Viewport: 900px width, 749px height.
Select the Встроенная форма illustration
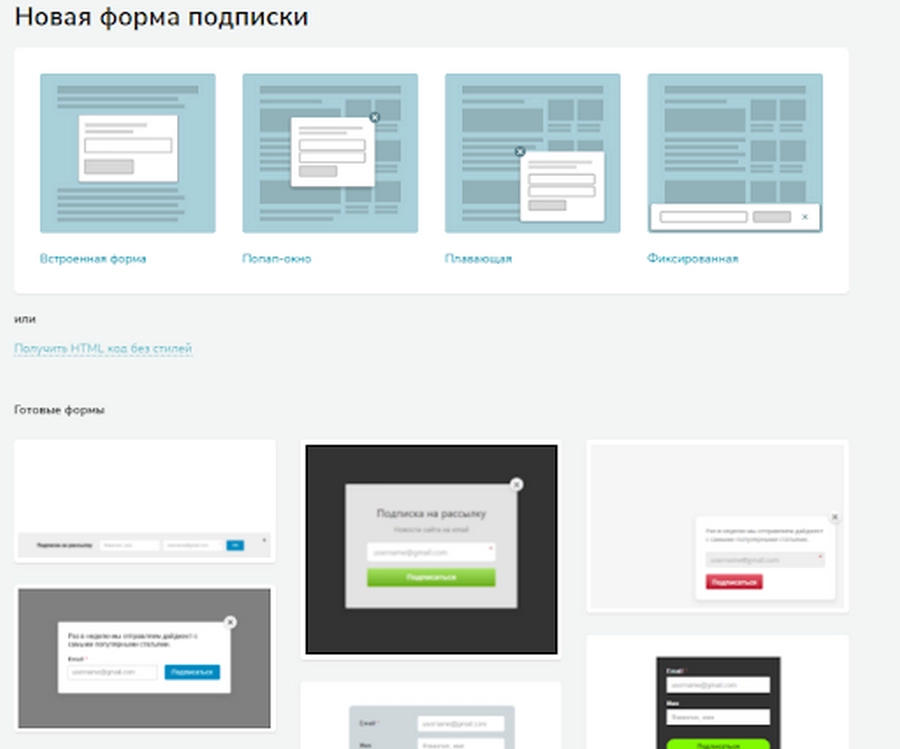(x=127, y=153)
